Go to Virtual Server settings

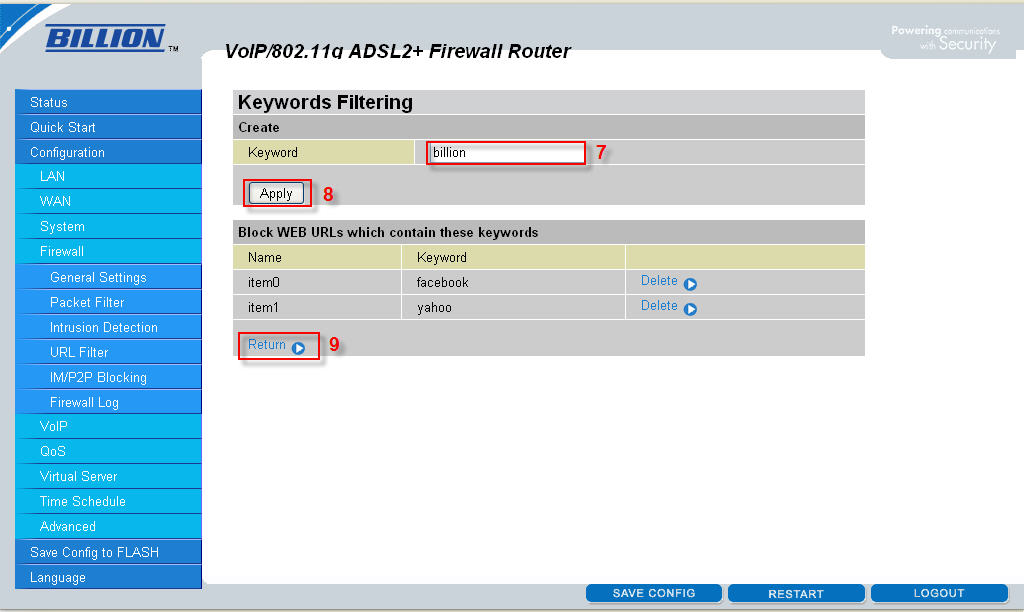[108, 476]
